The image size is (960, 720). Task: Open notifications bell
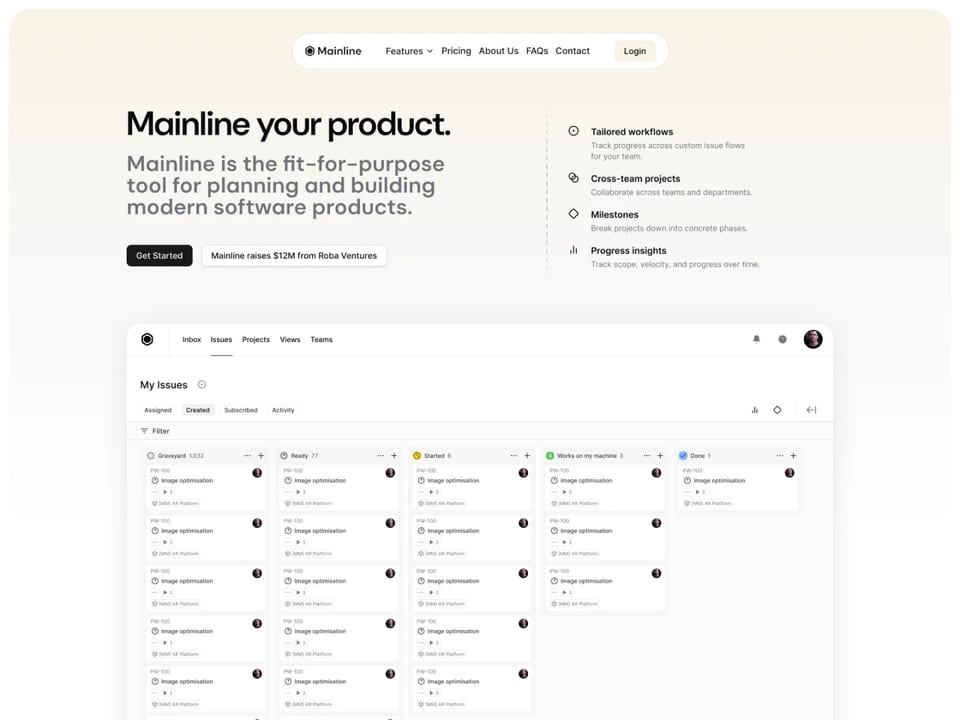[756, 339]
